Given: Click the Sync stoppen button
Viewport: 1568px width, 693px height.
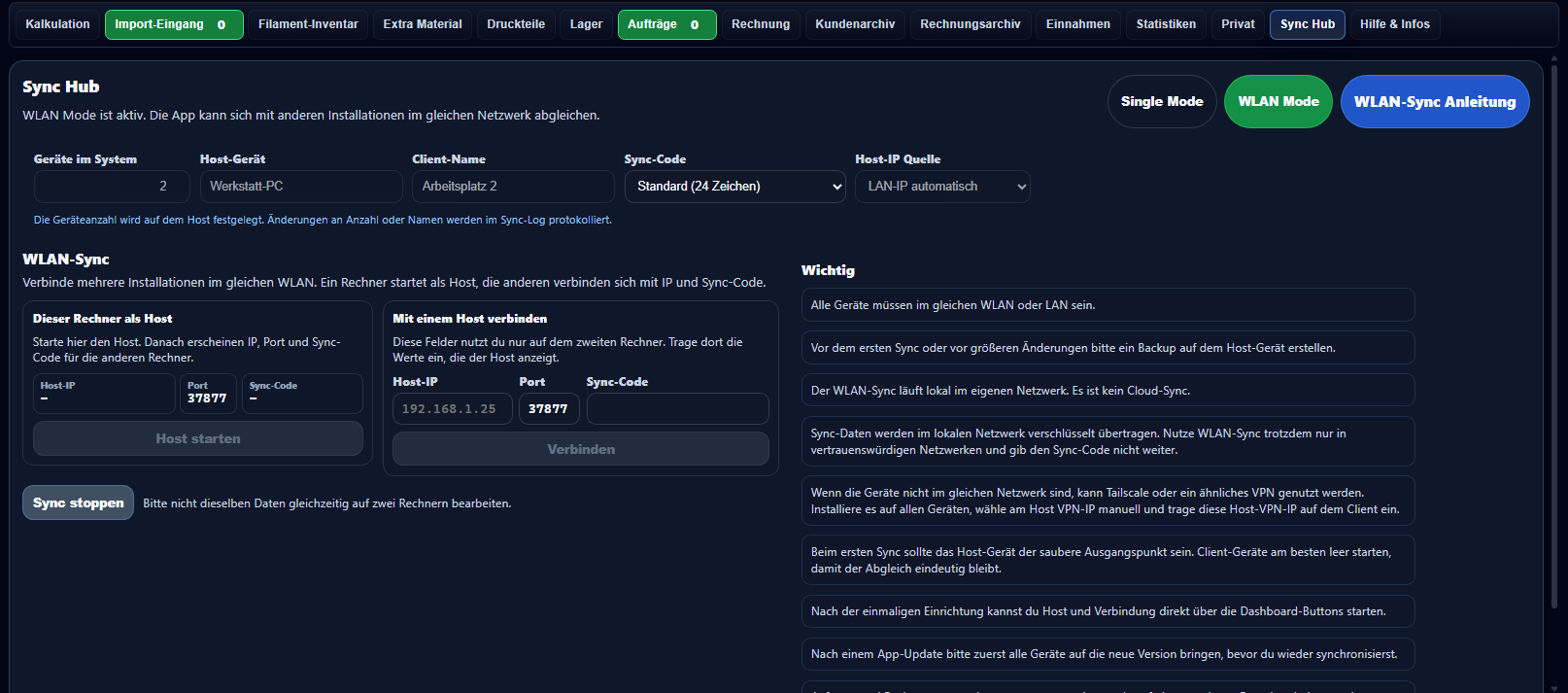Looking at the screenshot, I should (x=79, y=502).
